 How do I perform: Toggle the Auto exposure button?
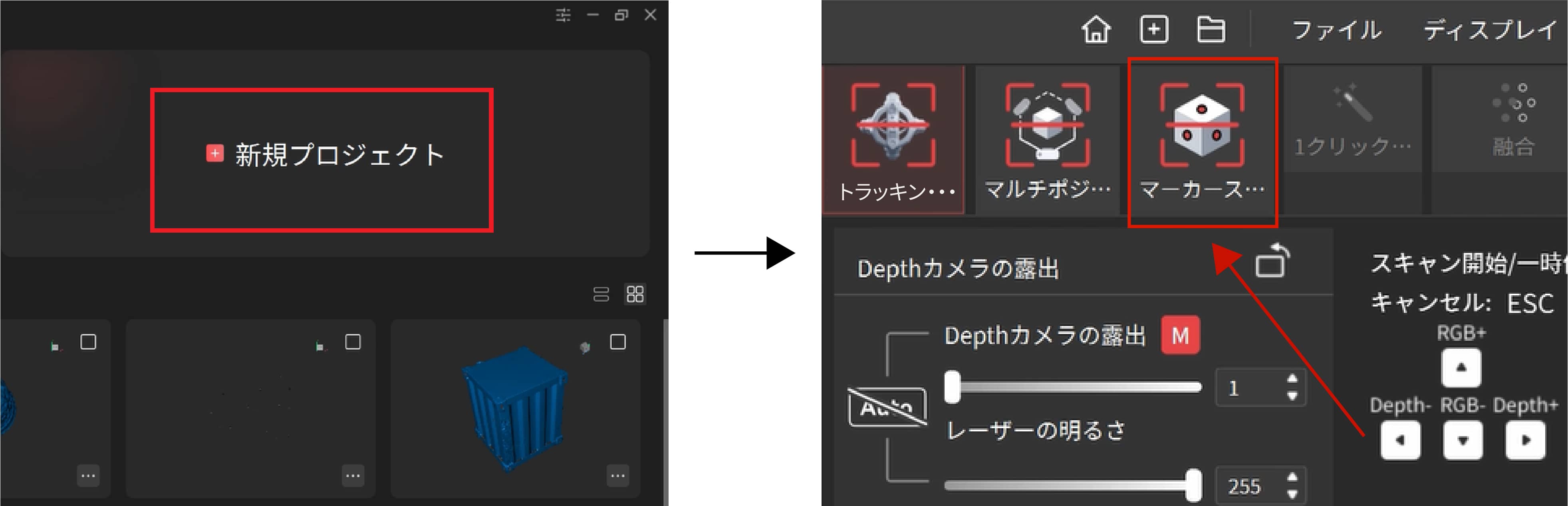pyautogui.click(x=887, y=407)
